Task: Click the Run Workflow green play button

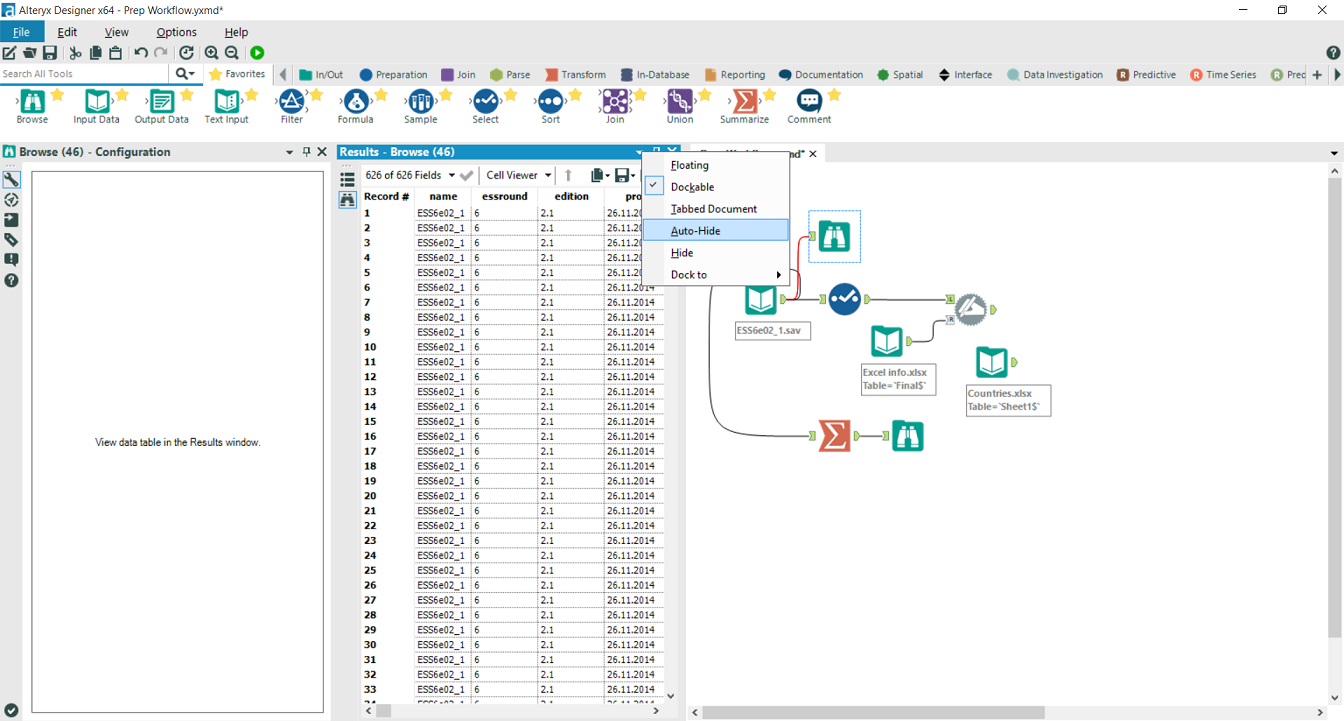Action: pos(257,53)
